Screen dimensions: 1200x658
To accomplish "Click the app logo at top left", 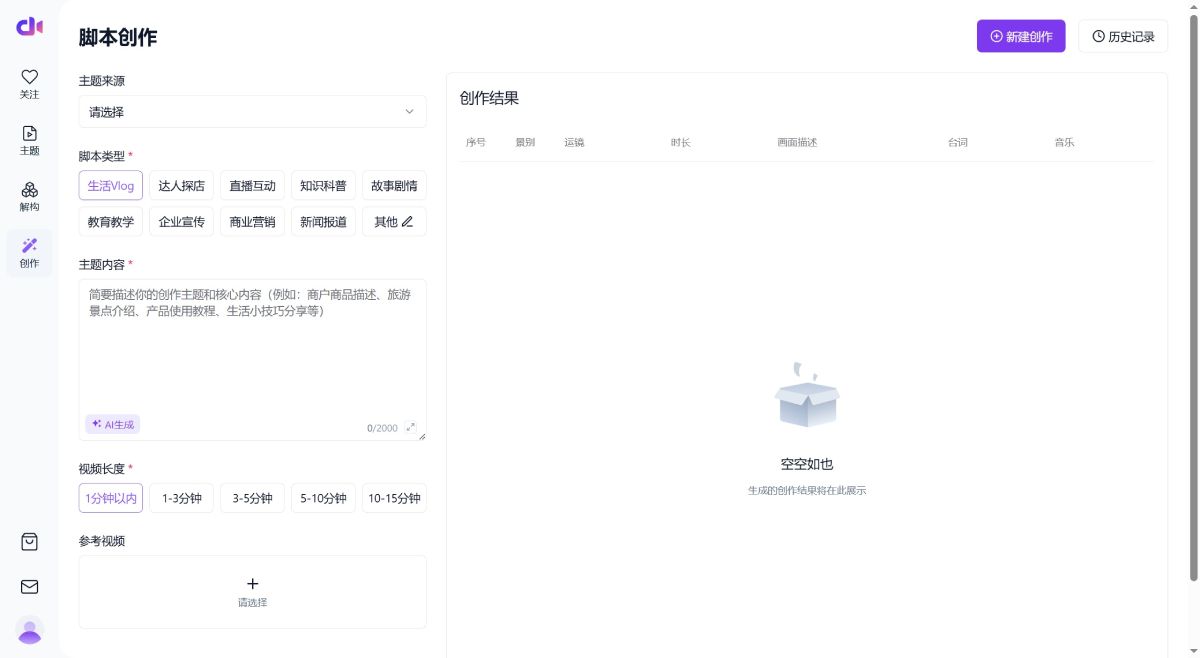I will pyautogui.click(x=29, y=27).
